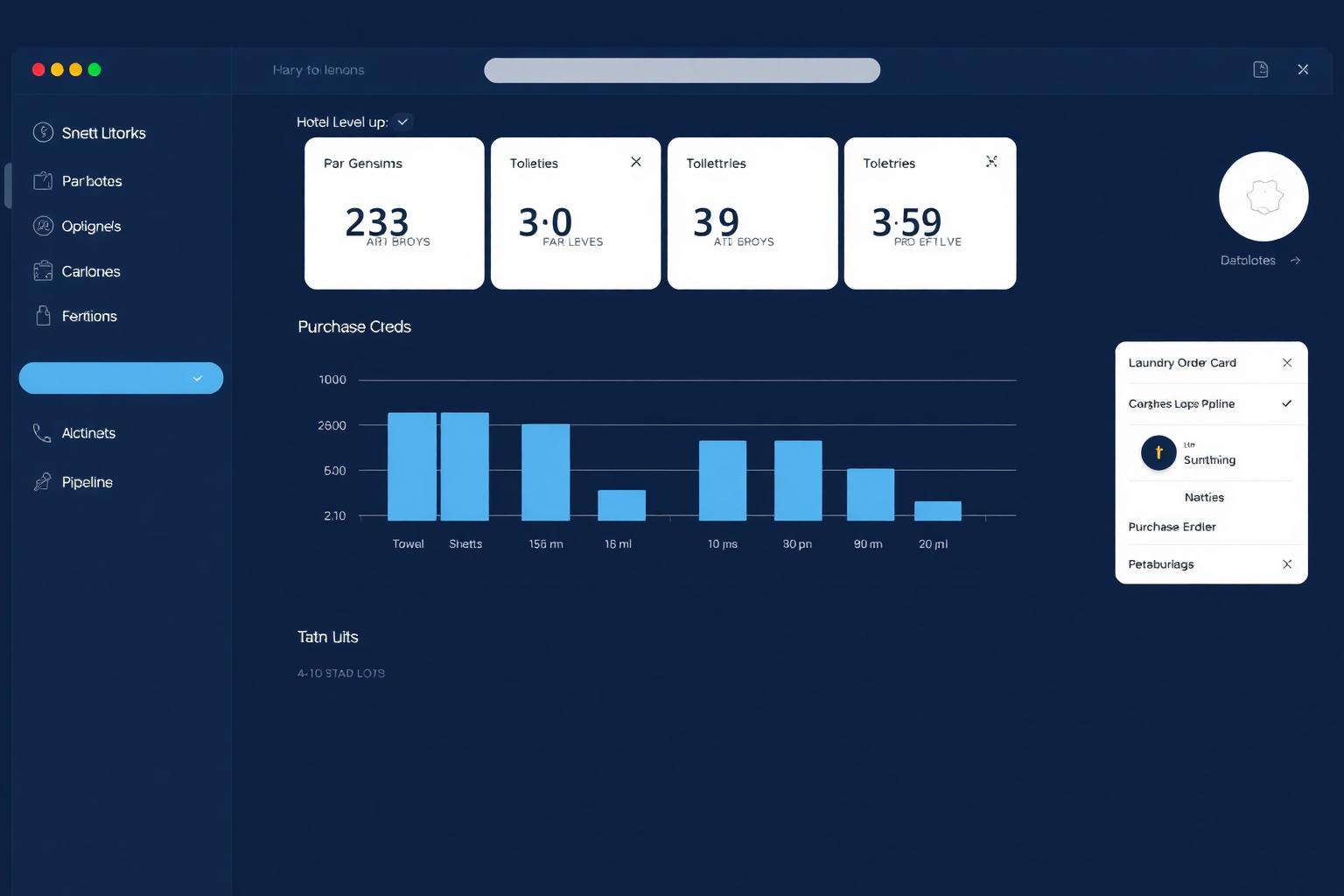Open the Tollettries 39 card

tap(752, 213)
